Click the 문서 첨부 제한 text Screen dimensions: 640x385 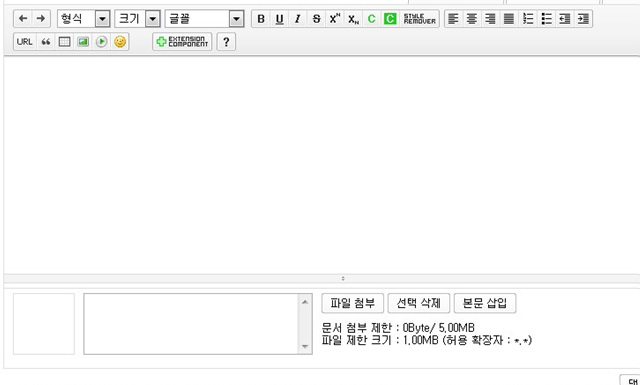click(398, 328)
